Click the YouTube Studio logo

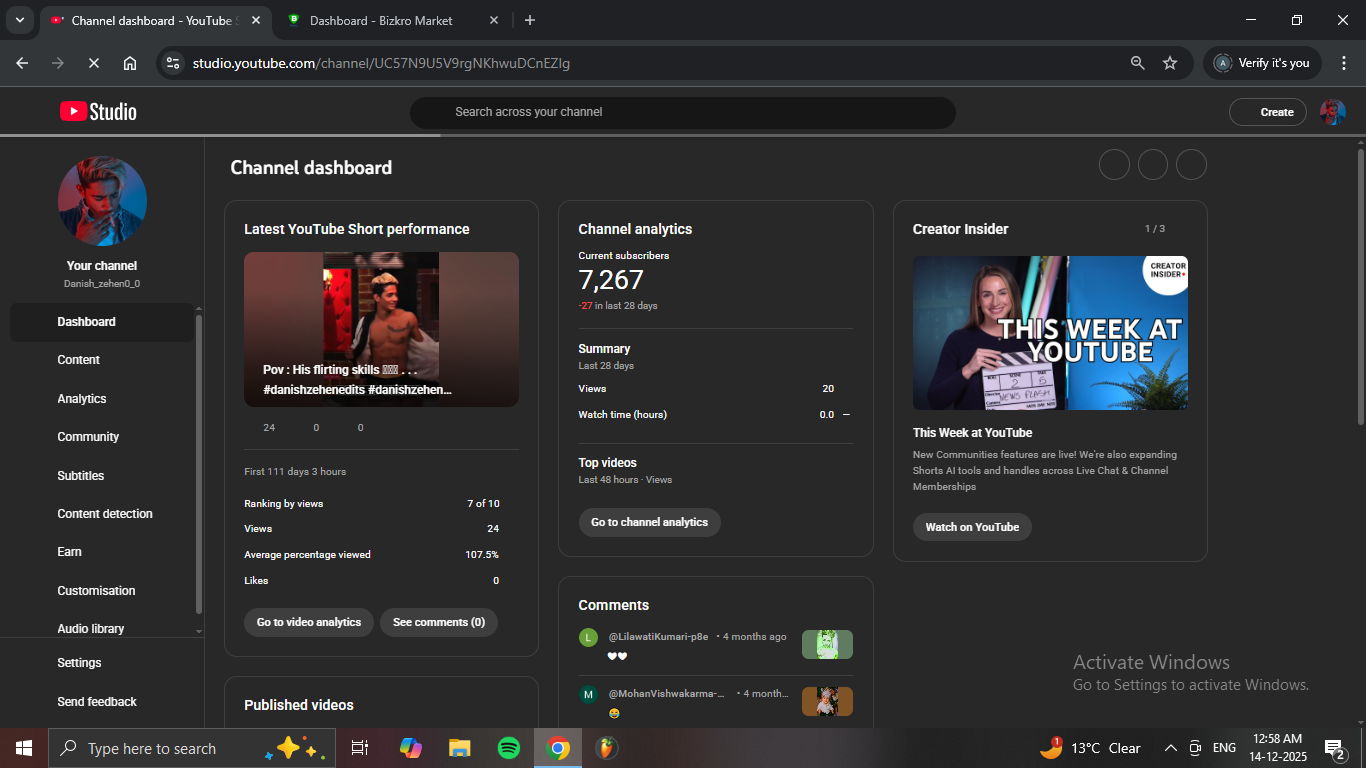coord(98,112)
